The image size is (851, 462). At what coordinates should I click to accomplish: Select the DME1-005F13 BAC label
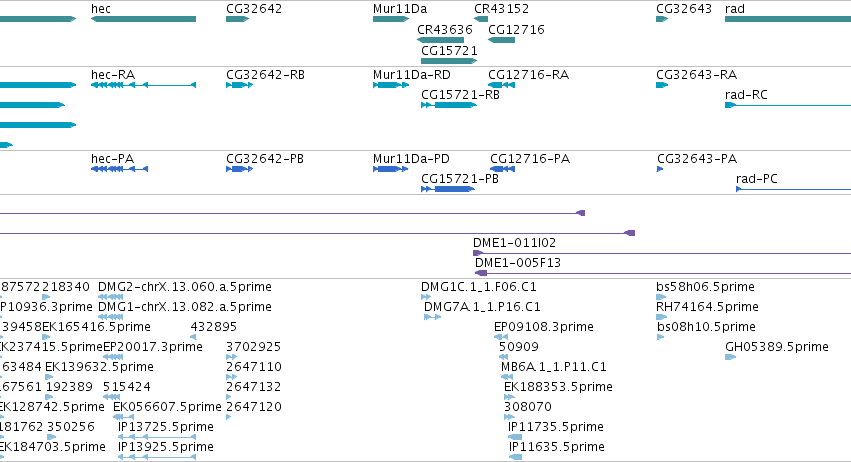click(518, 263)
